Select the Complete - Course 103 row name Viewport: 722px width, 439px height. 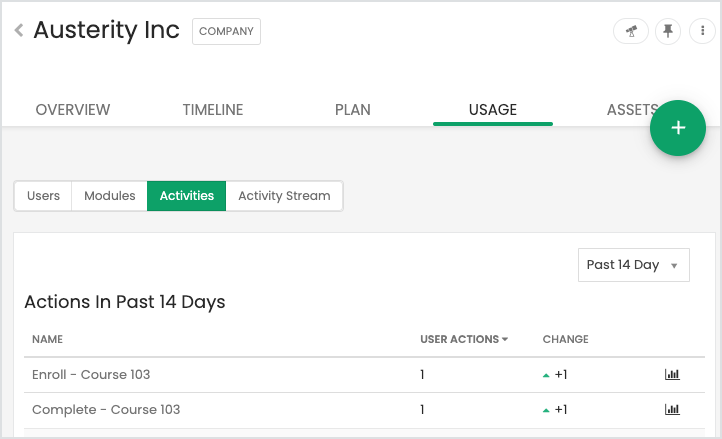click(106, 410)
